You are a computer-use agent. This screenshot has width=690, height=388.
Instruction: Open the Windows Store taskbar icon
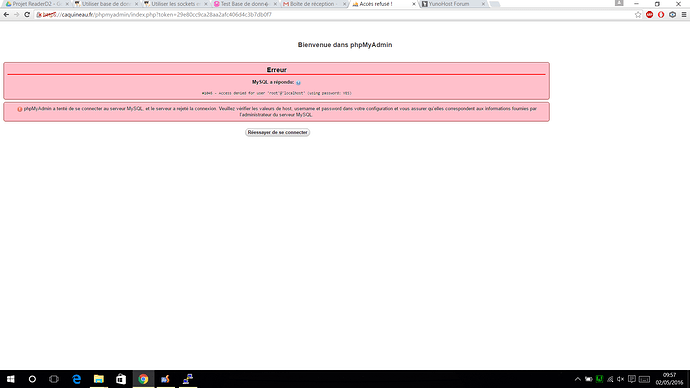coord(121,379)
